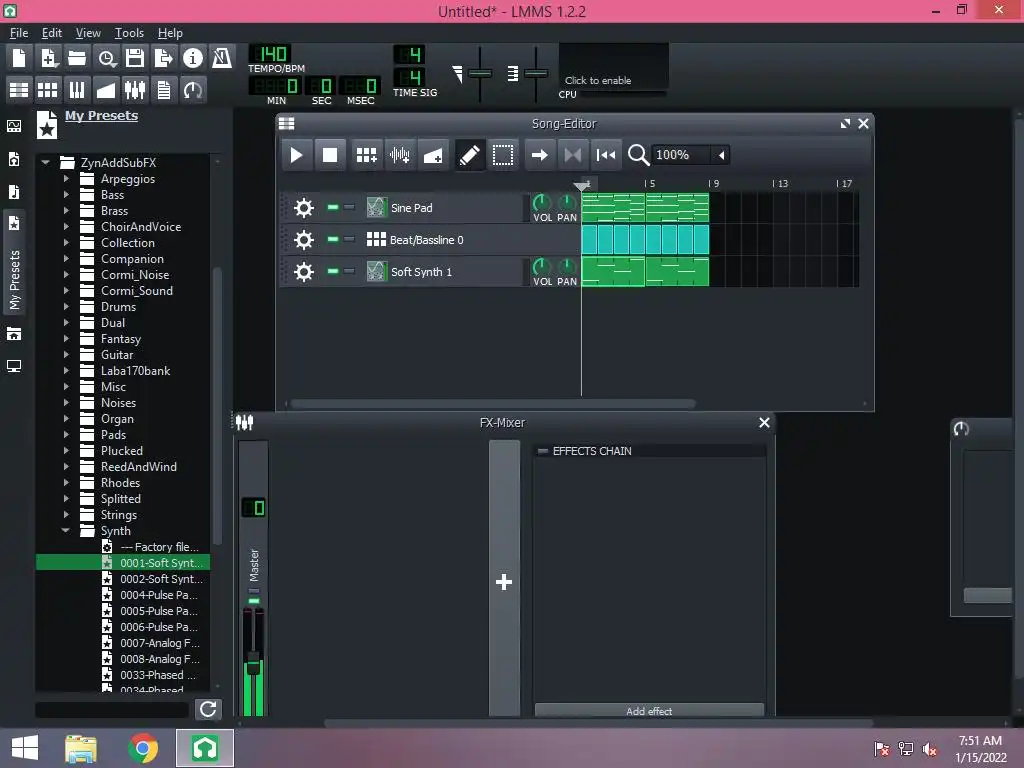Viewport: 1024px width, 768px height.
Task: Mute the Soft Synth 1 track
Action: [333, 271]
